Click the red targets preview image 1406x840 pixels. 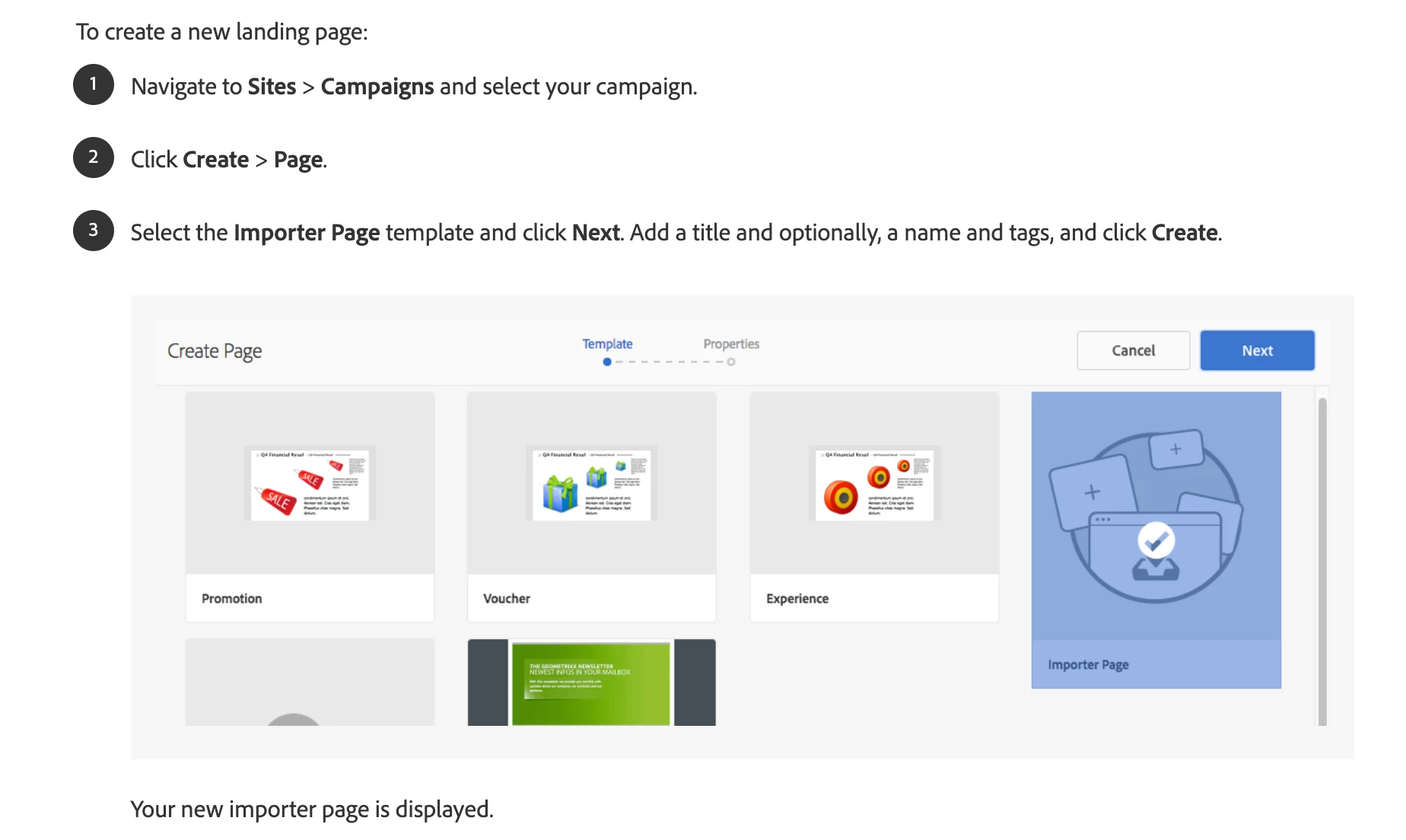coord(874,483)
